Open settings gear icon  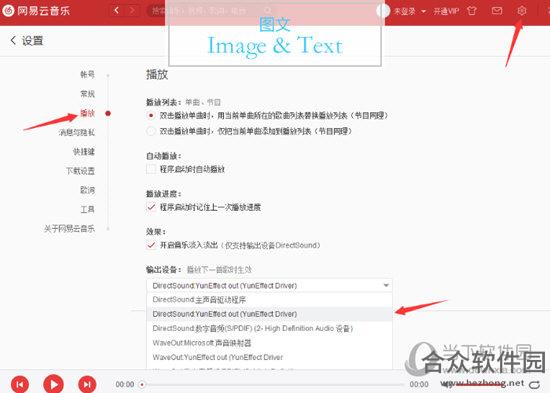[522, 11]
